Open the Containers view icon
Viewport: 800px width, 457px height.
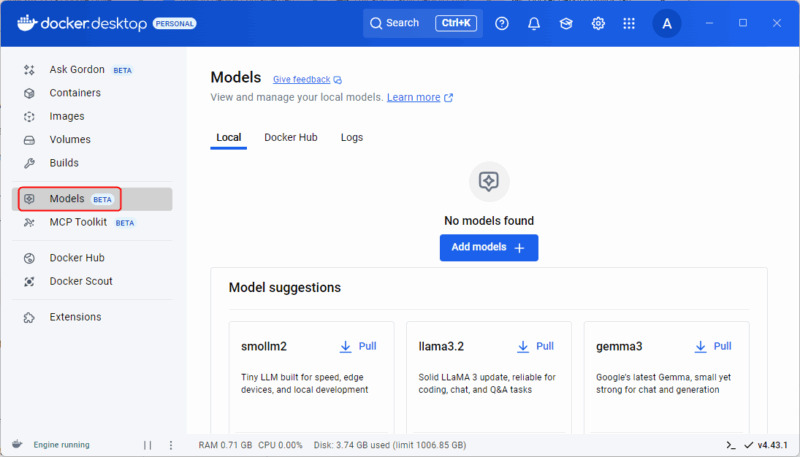pyautogui.click(x=29, y=93)
